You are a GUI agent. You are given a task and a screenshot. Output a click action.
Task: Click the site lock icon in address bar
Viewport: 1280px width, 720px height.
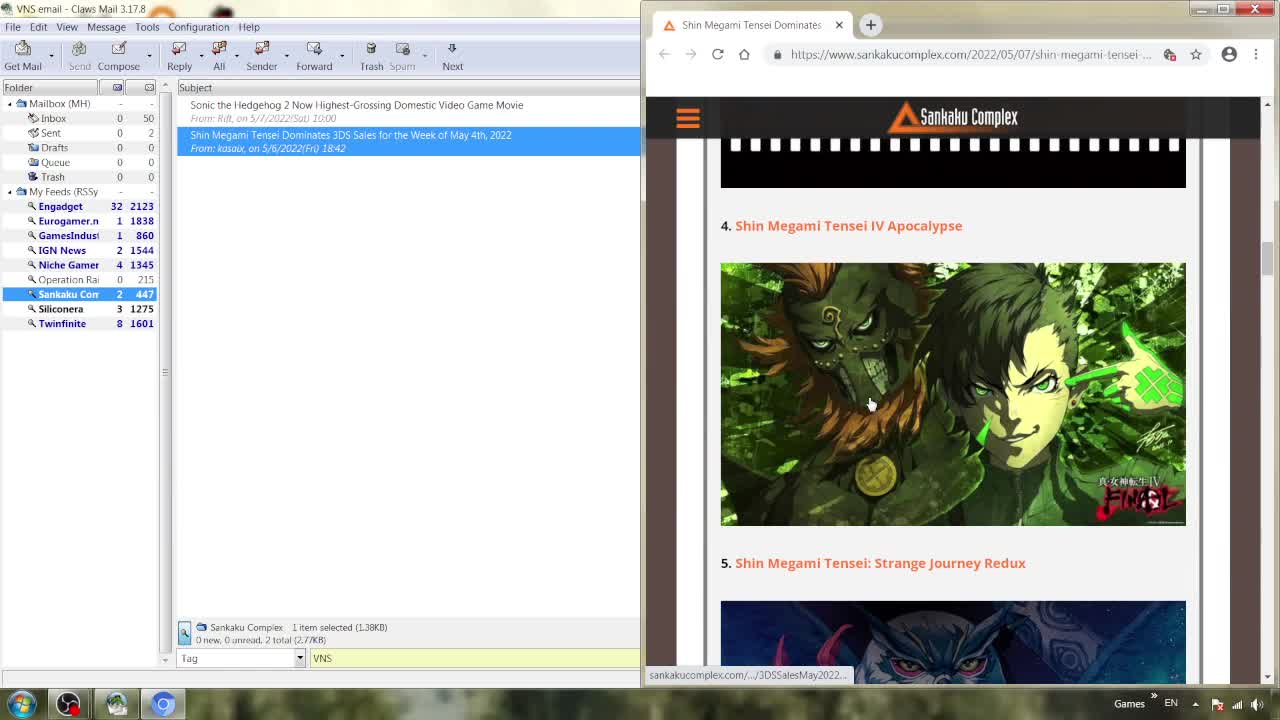(777, 54)
